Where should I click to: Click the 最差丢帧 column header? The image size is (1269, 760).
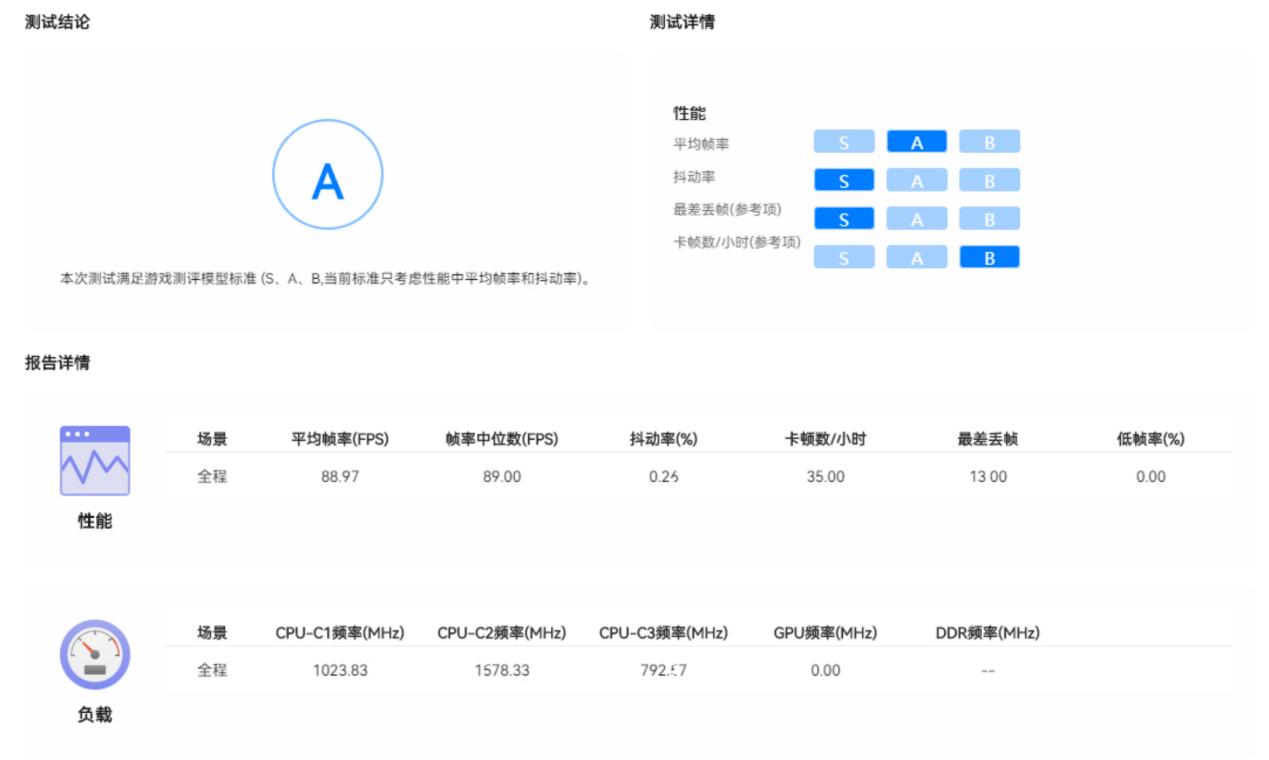point(987,439)
